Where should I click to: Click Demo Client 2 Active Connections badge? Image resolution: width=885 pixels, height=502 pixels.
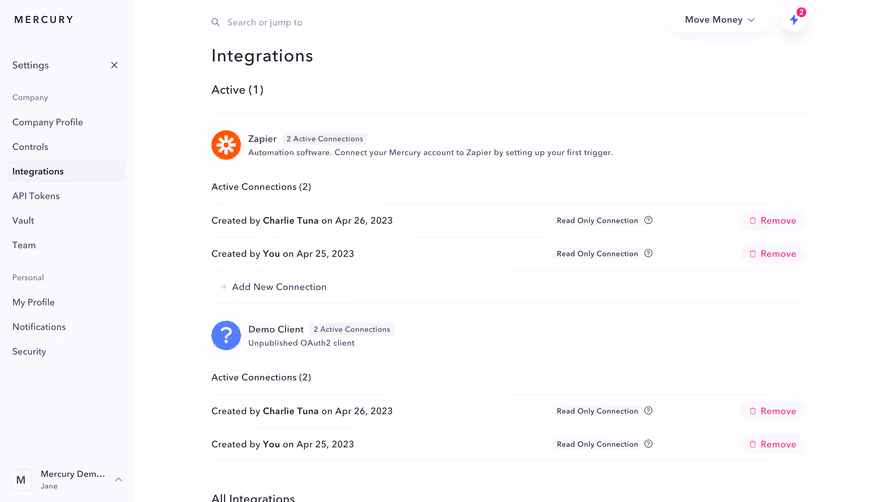click(x=352, y=329)
